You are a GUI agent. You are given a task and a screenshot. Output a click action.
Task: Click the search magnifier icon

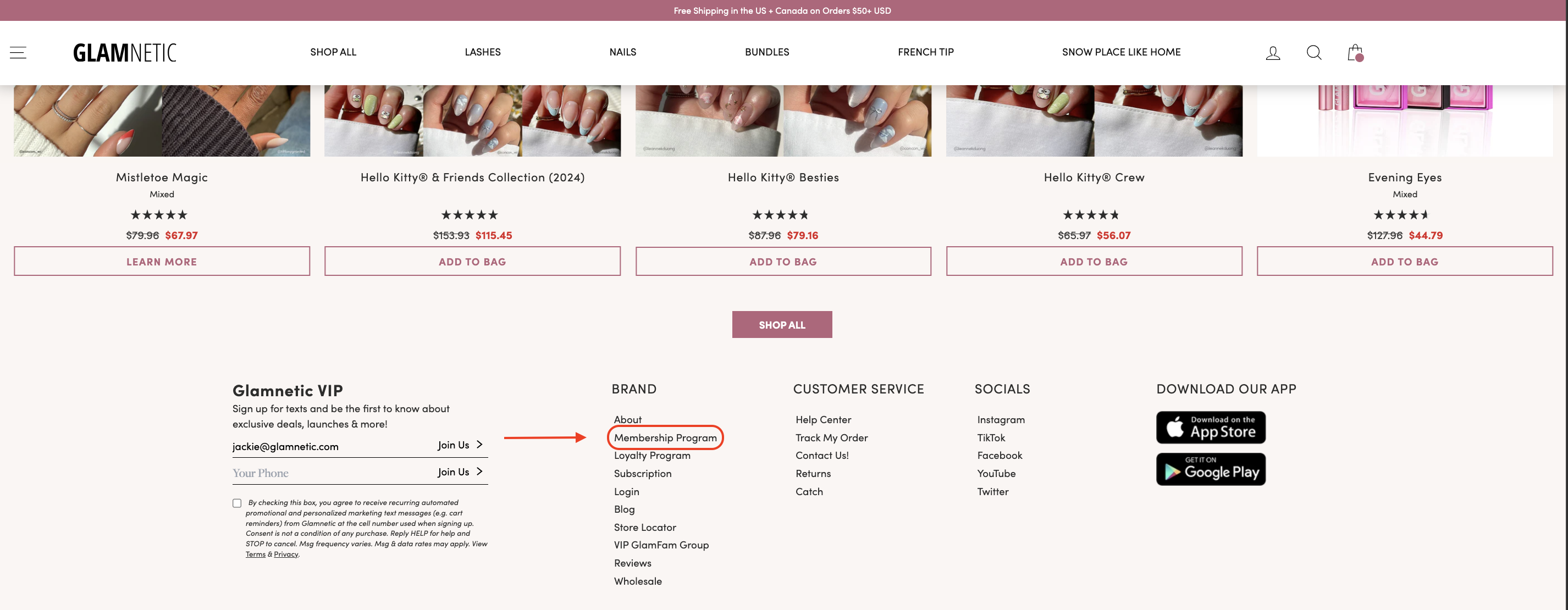1313,53
